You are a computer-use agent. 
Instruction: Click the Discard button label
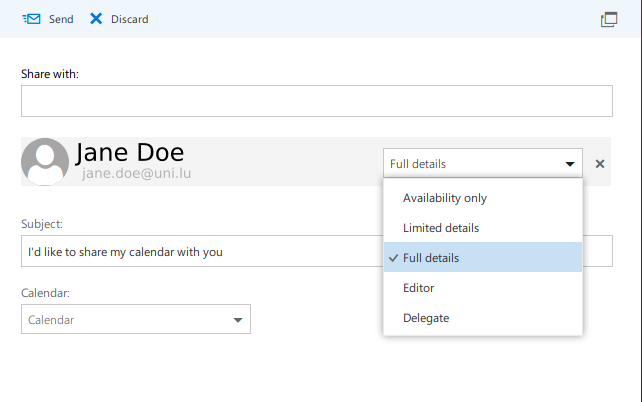pos(129,19)
